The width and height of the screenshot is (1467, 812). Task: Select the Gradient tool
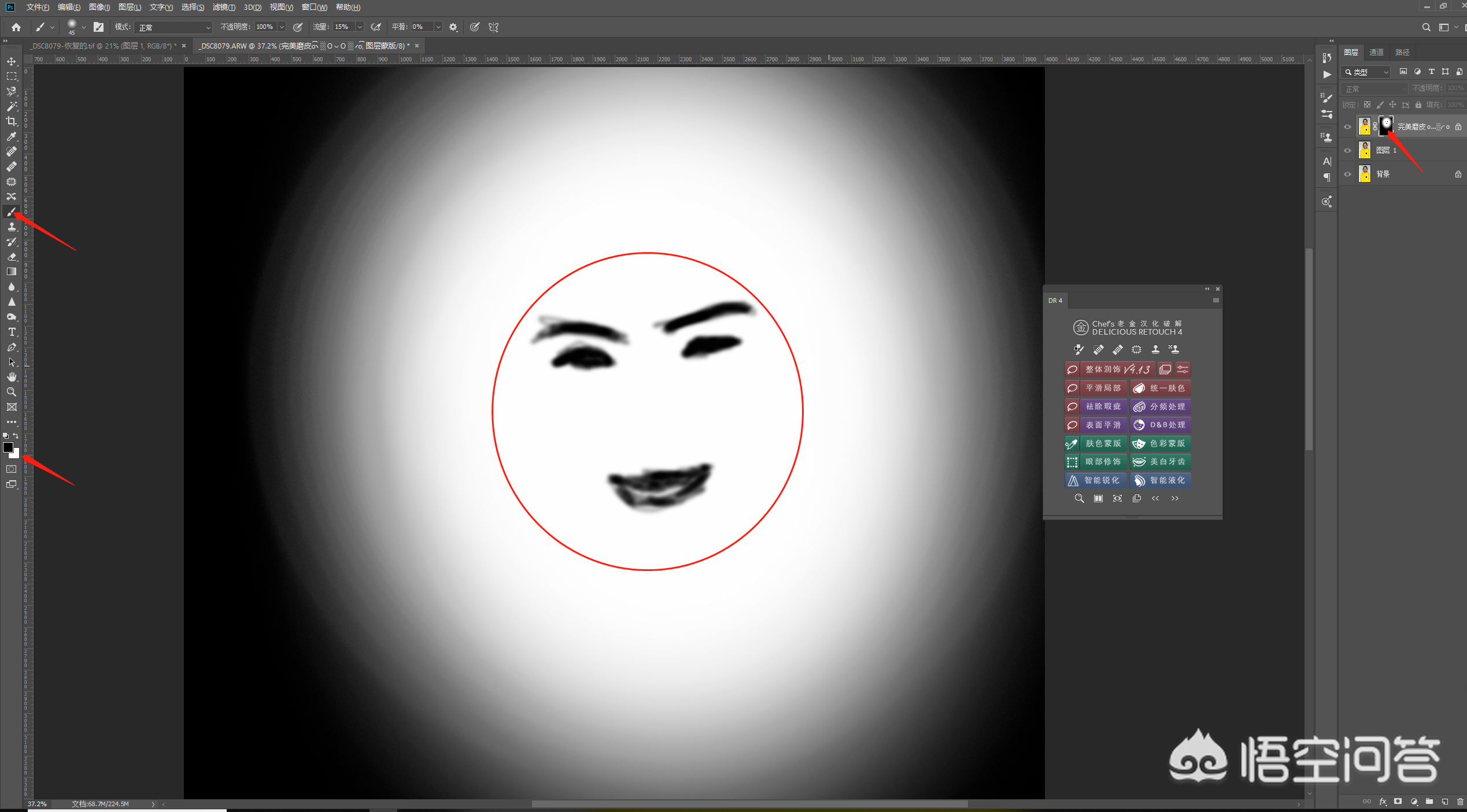point(12,272)
